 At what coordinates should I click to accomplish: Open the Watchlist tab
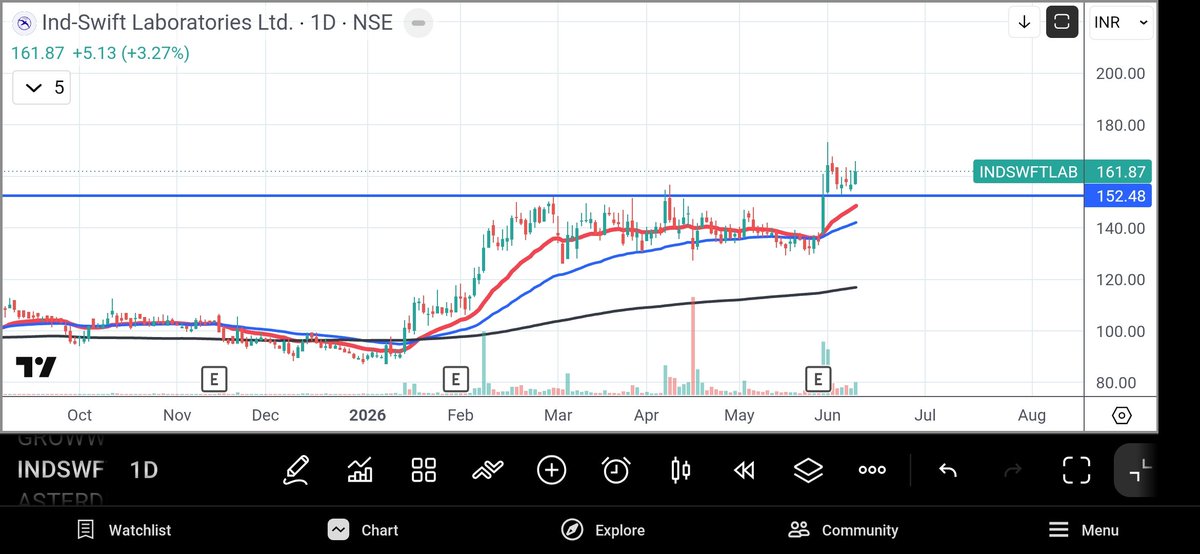pyautogui.click(x=124, y=530)
